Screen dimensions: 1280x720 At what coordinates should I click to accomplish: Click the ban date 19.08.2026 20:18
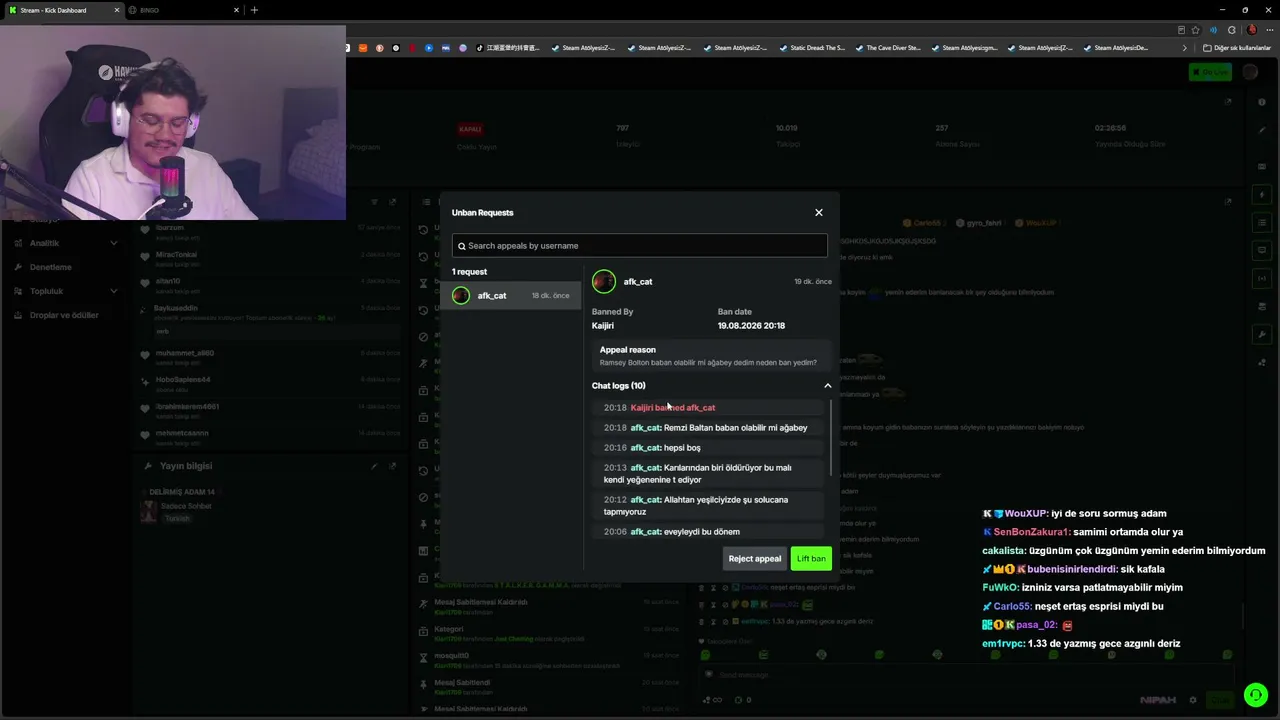tap(751, 326)
